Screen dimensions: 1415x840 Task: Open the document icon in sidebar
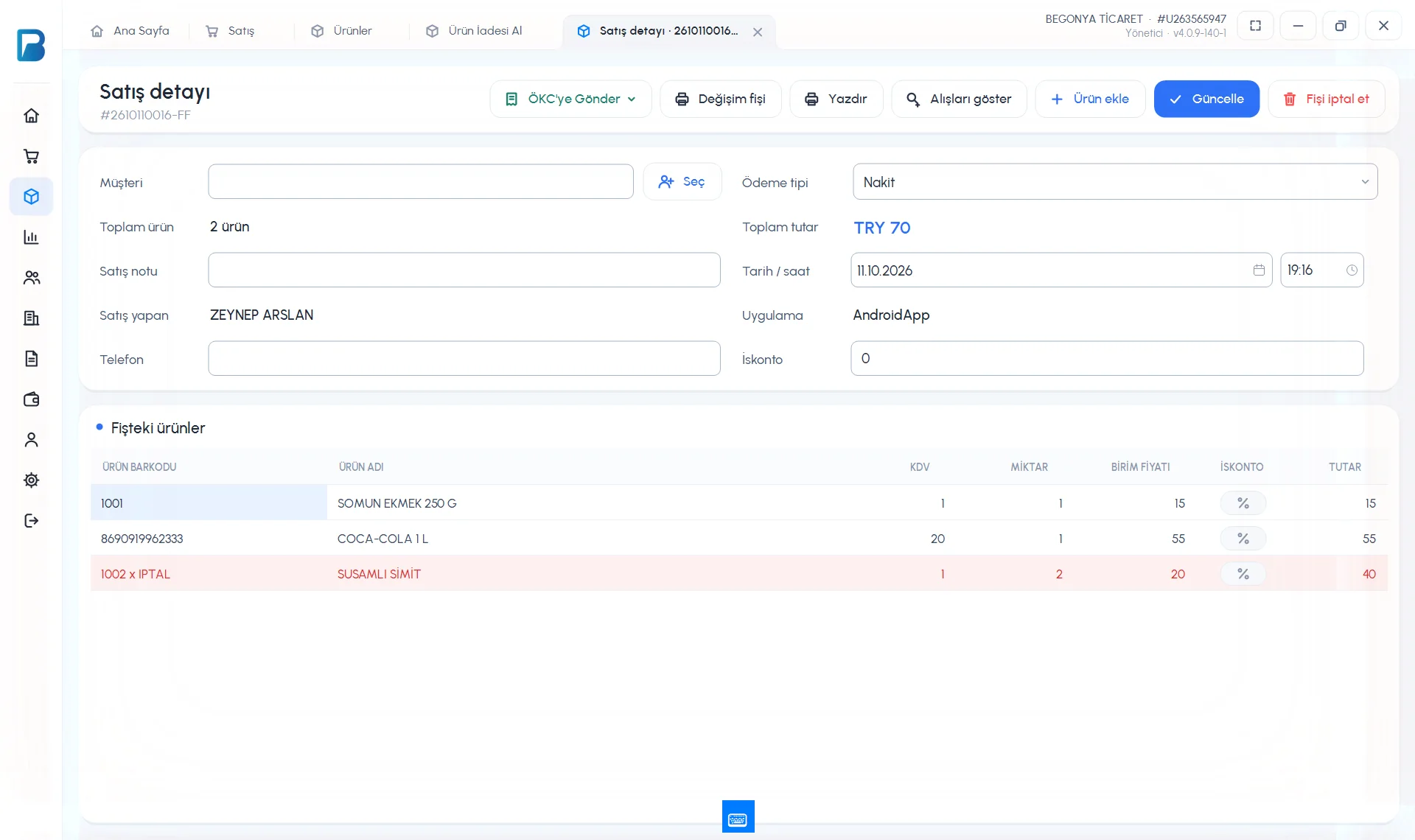pos(31,359)
